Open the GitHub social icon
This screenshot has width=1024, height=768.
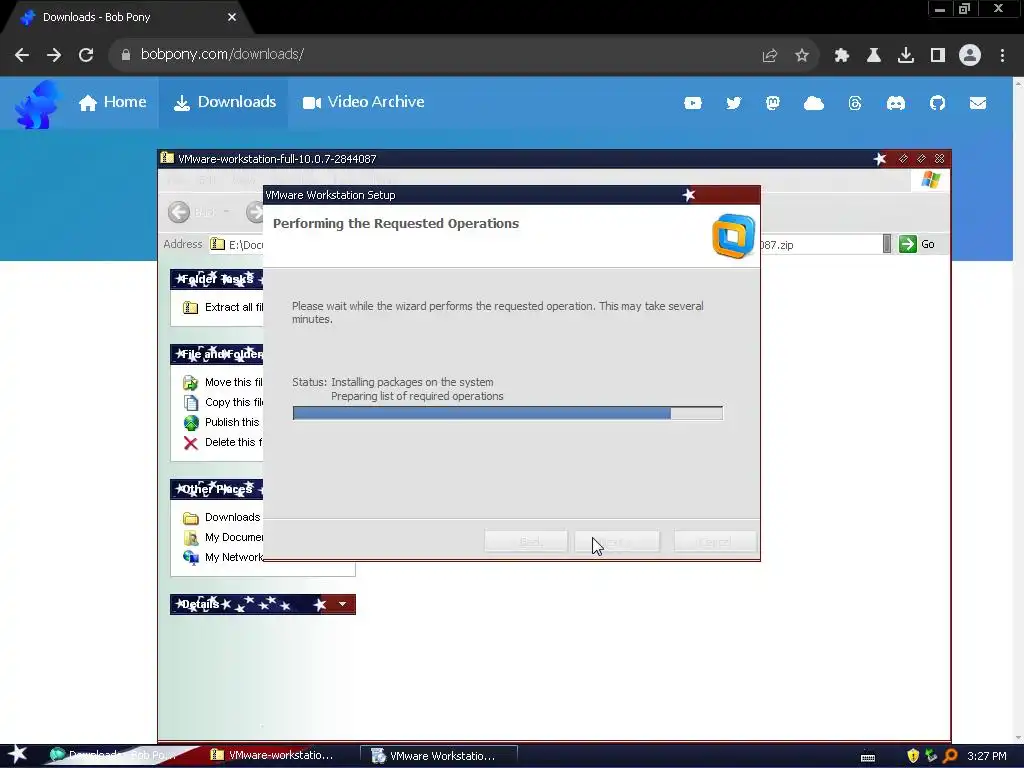click(x=937, y=103)
